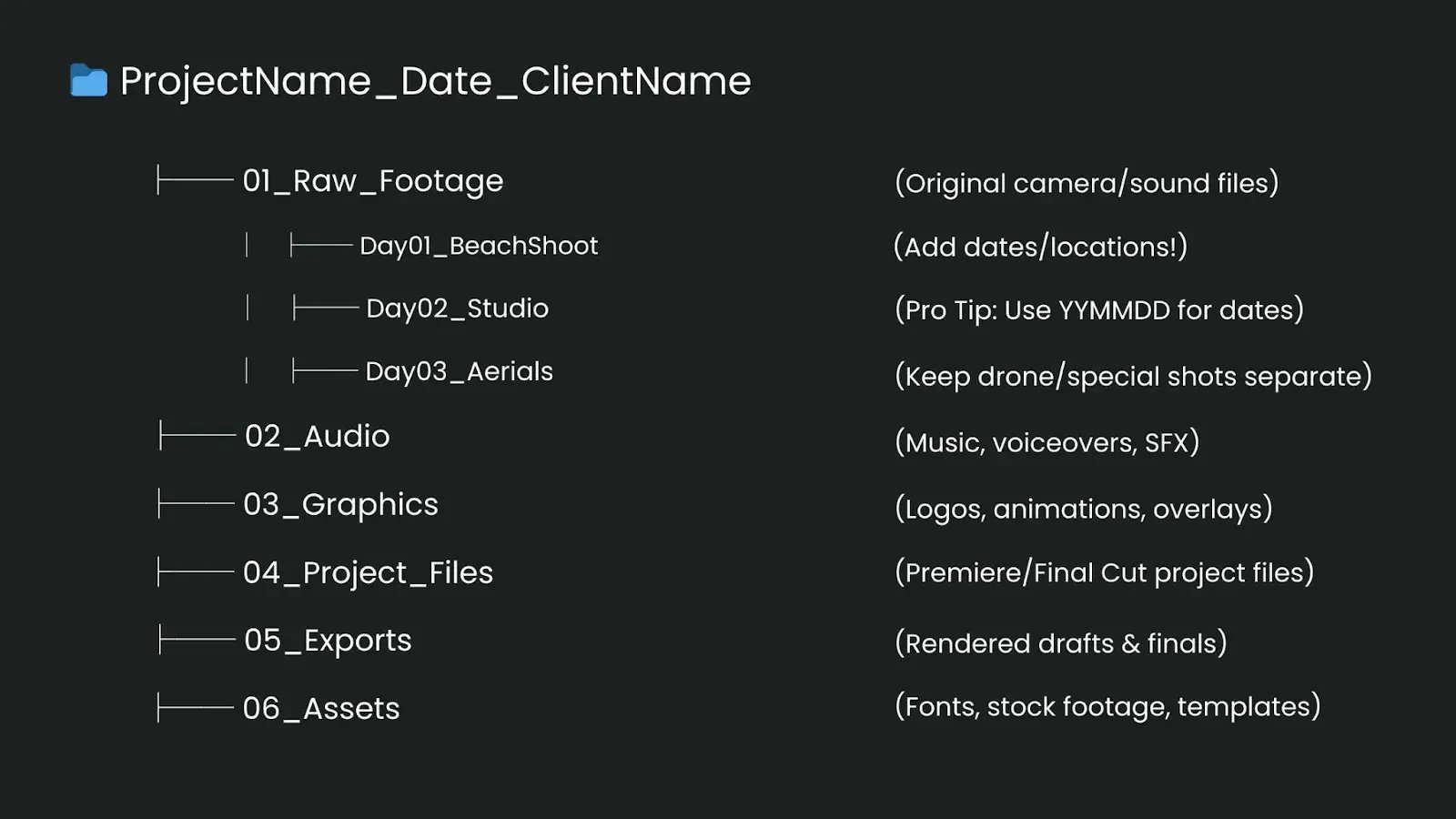The height and width of the screenshot is (819, 1456).
Task: Open the 04_Project_Files folder
Action: (368, 572)
